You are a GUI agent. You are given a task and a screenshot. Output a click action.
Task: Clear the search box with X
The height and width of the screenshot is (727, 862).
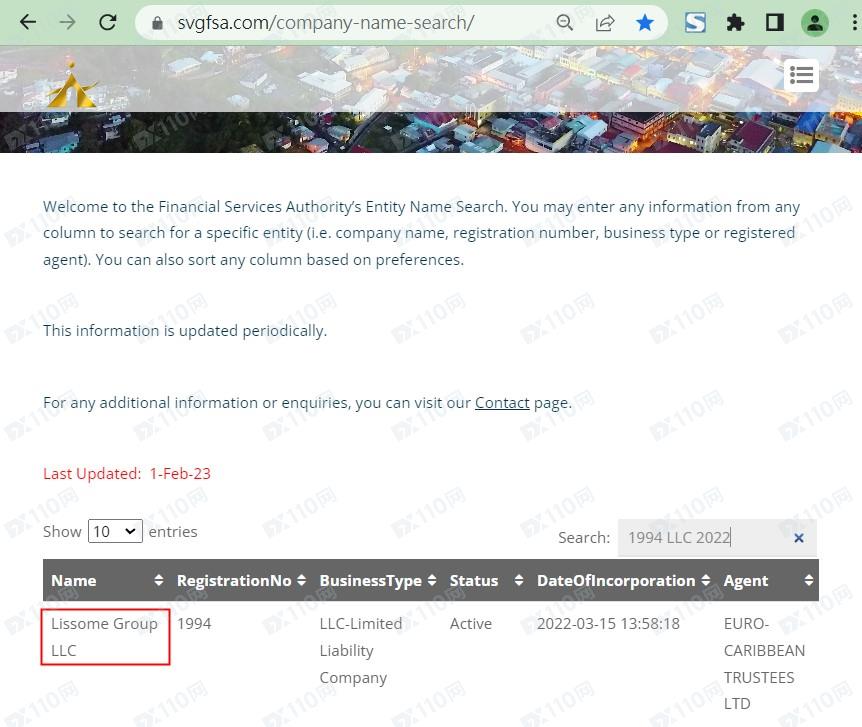[799, 538]
